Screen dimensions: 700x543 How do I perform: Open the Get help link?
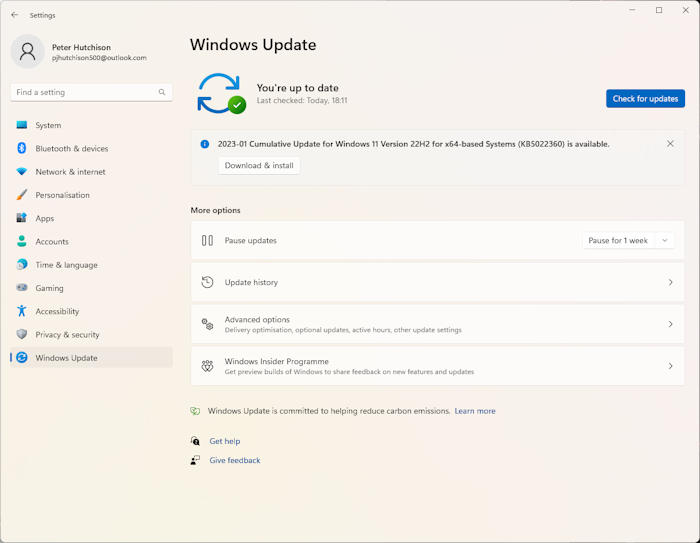click(x=225, y=441)
